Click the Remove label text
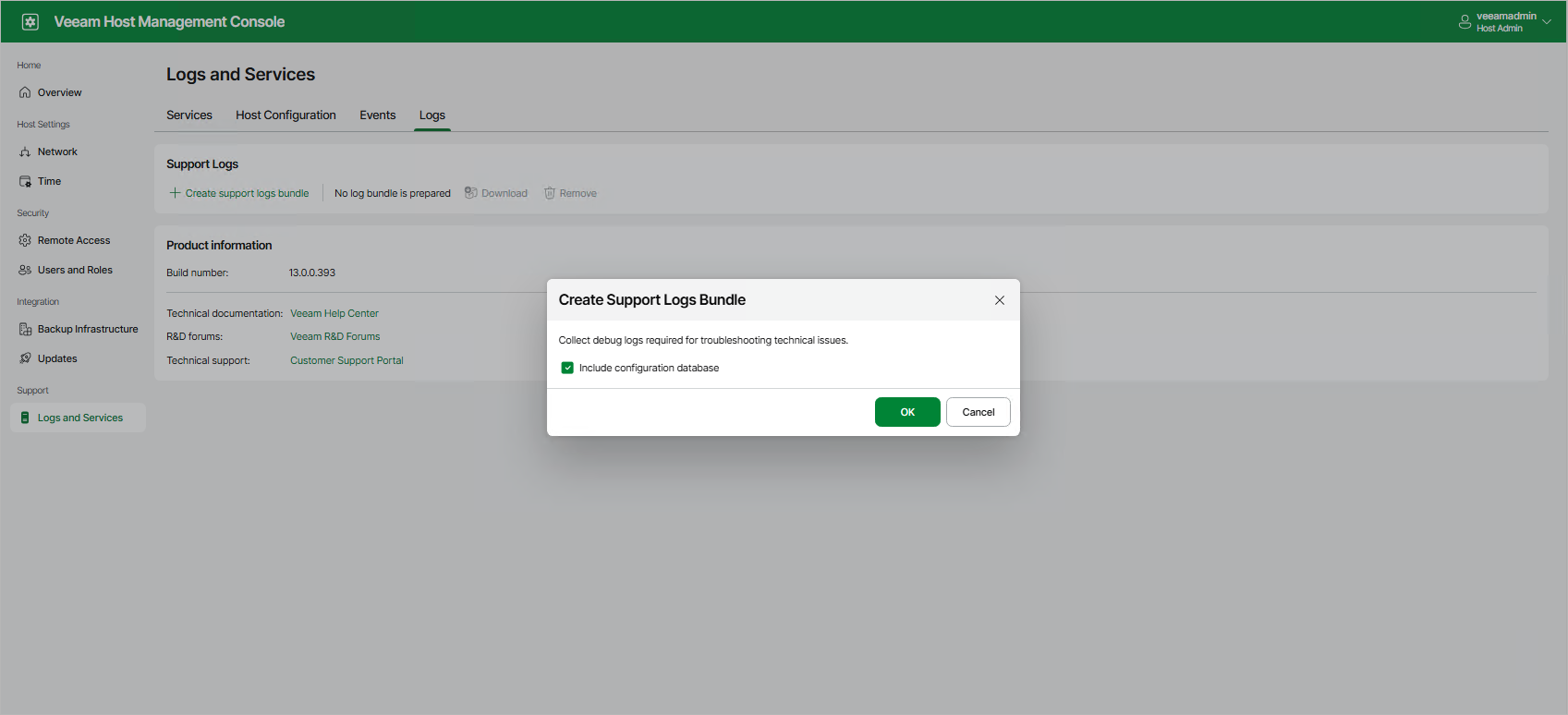1568x715 pixels. tap(578, 193)
